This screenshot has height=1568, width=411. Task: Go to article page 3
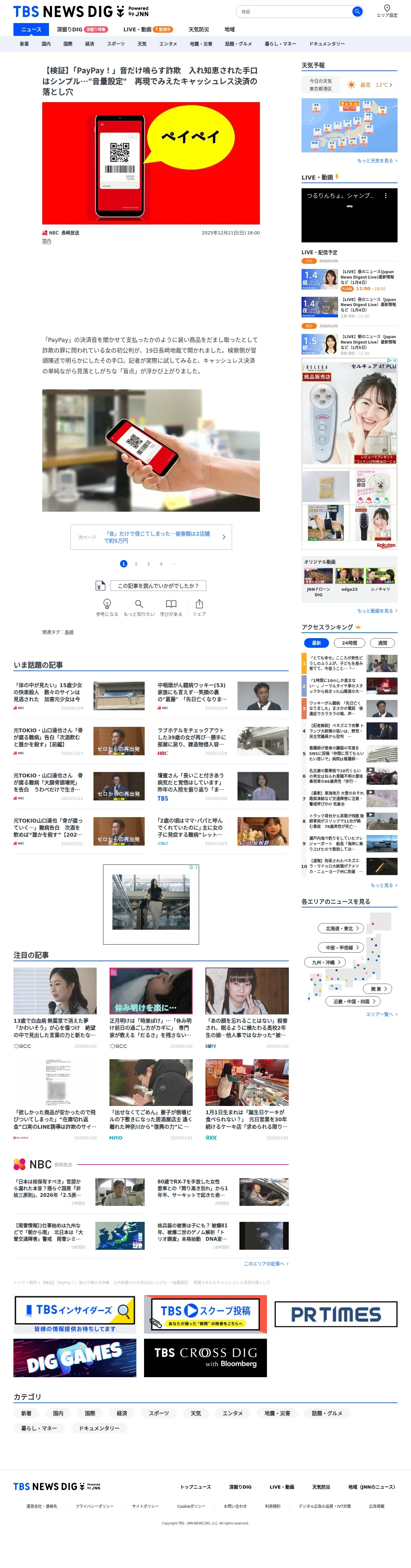pyautogui.click(x=148, y=564)
